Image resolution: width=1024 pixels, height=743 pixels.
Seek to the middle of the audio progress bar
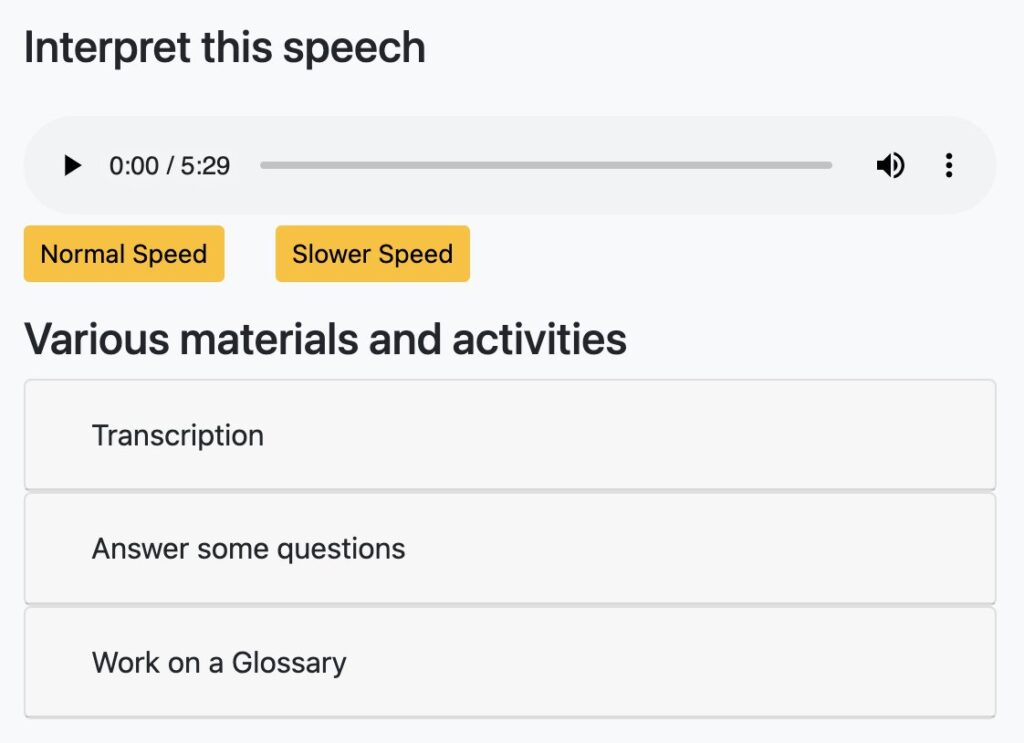pyautogui.click(x=546, y=166)
